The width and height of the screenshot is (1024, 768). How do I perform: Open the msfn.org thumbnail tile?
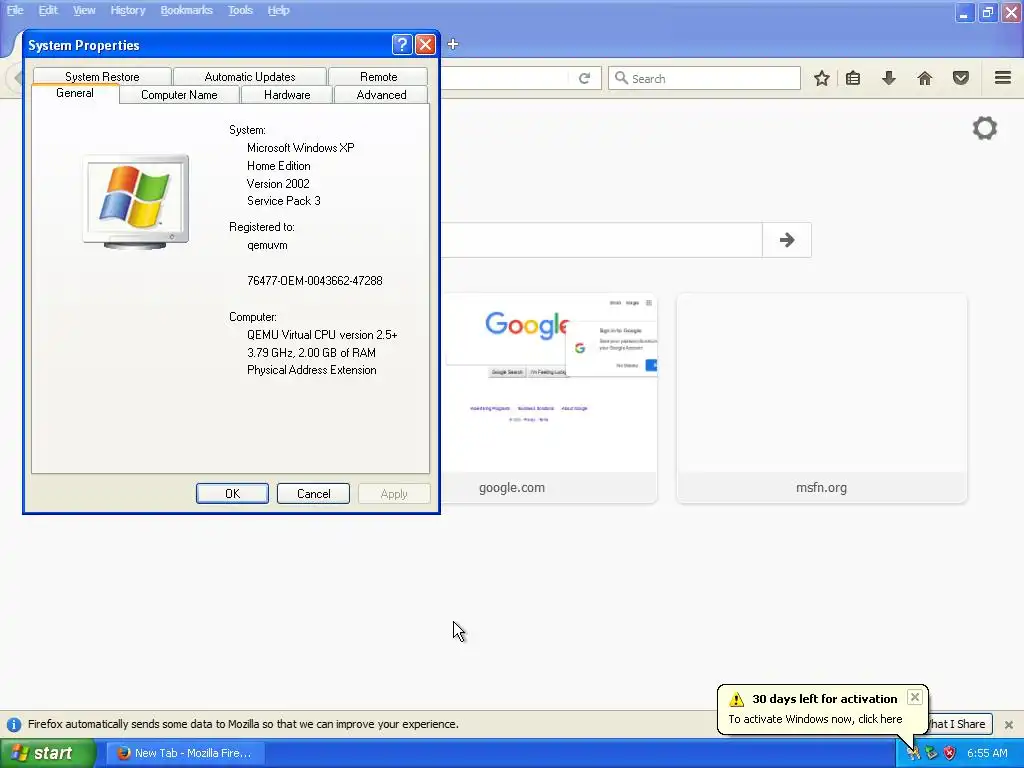coord(822,398)
